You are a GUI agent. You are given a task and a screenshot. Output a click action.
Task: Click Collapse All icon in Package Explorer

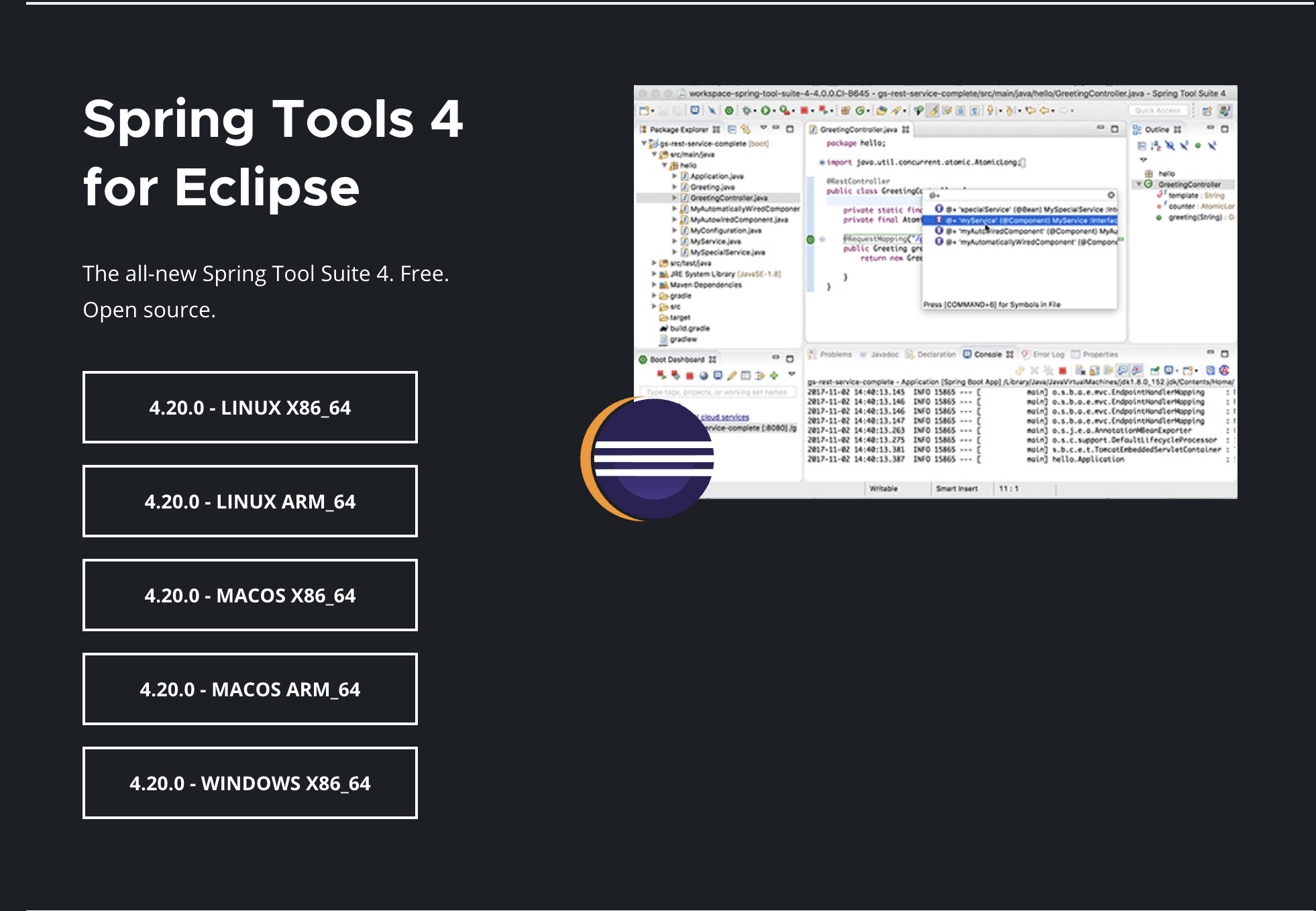coord(732,129)
